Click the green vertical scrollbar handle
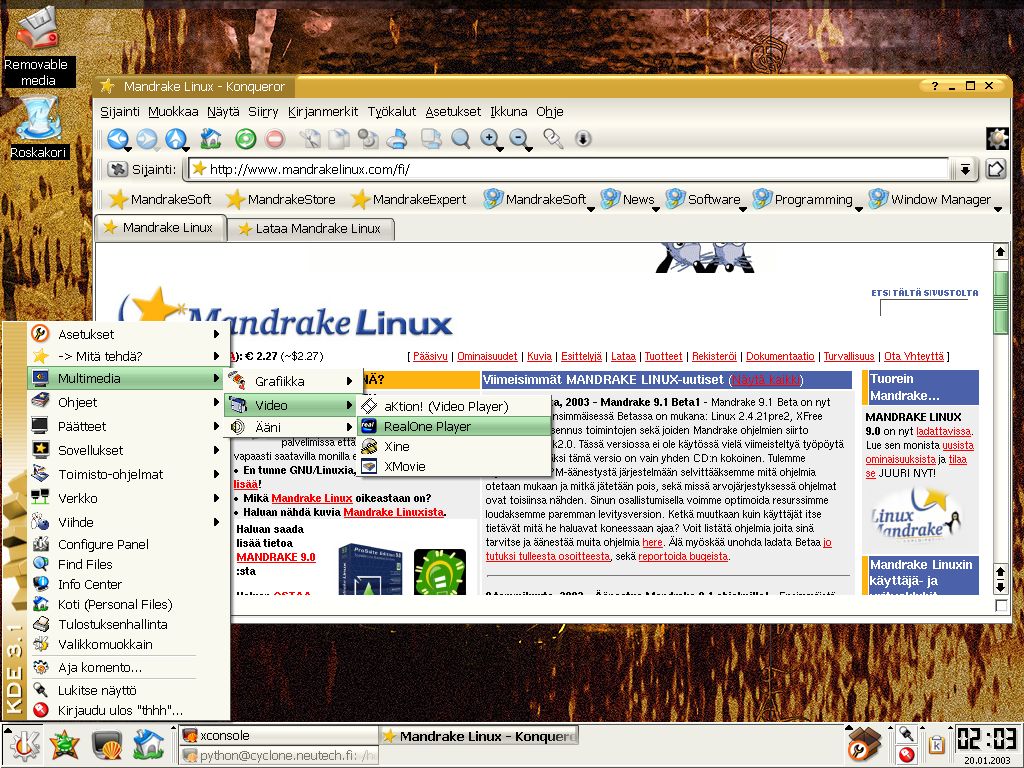The height and width of the screenshot is (768, 1024). pos(1000,302)
